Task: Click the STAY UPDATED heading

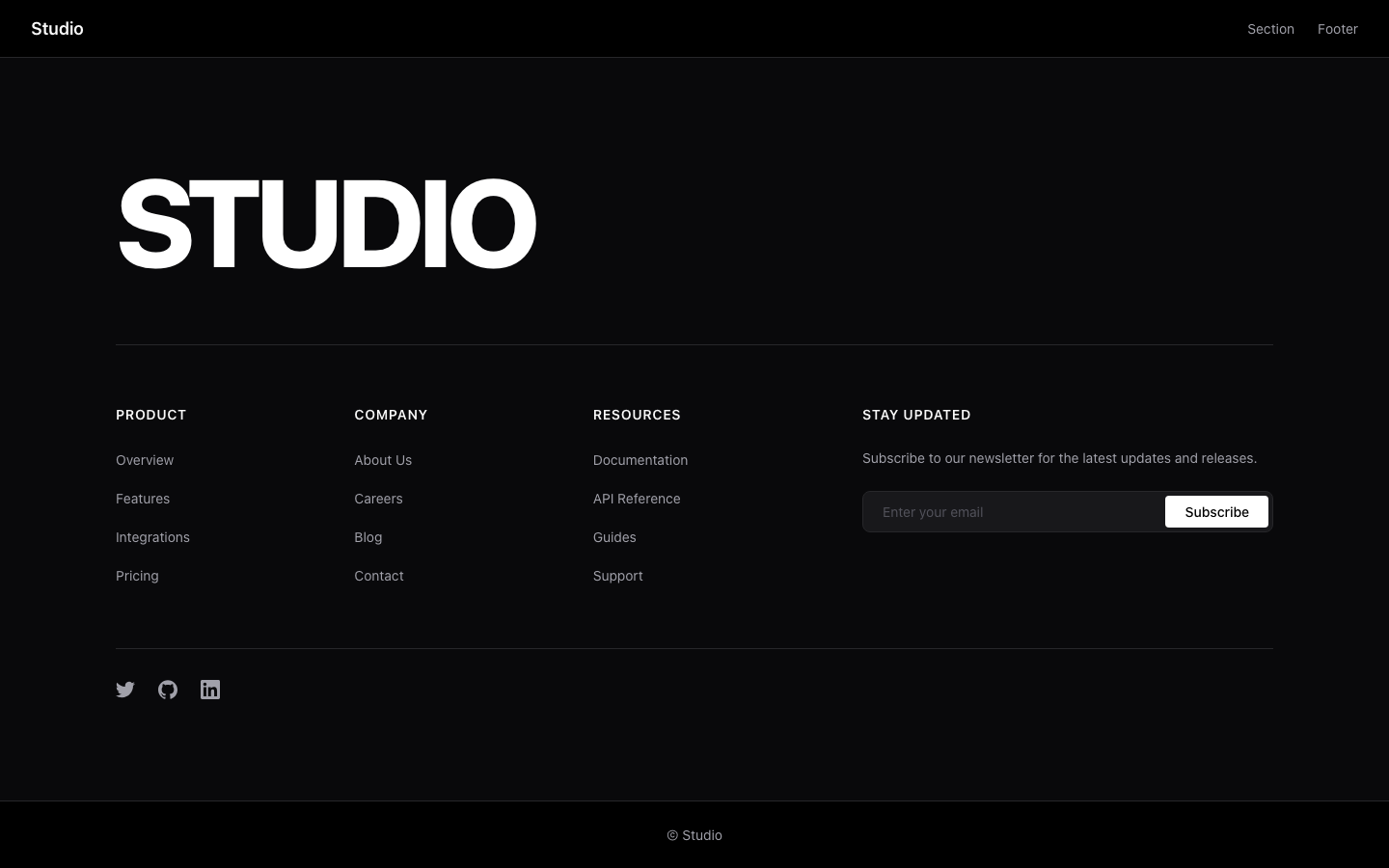Action: 916,415
